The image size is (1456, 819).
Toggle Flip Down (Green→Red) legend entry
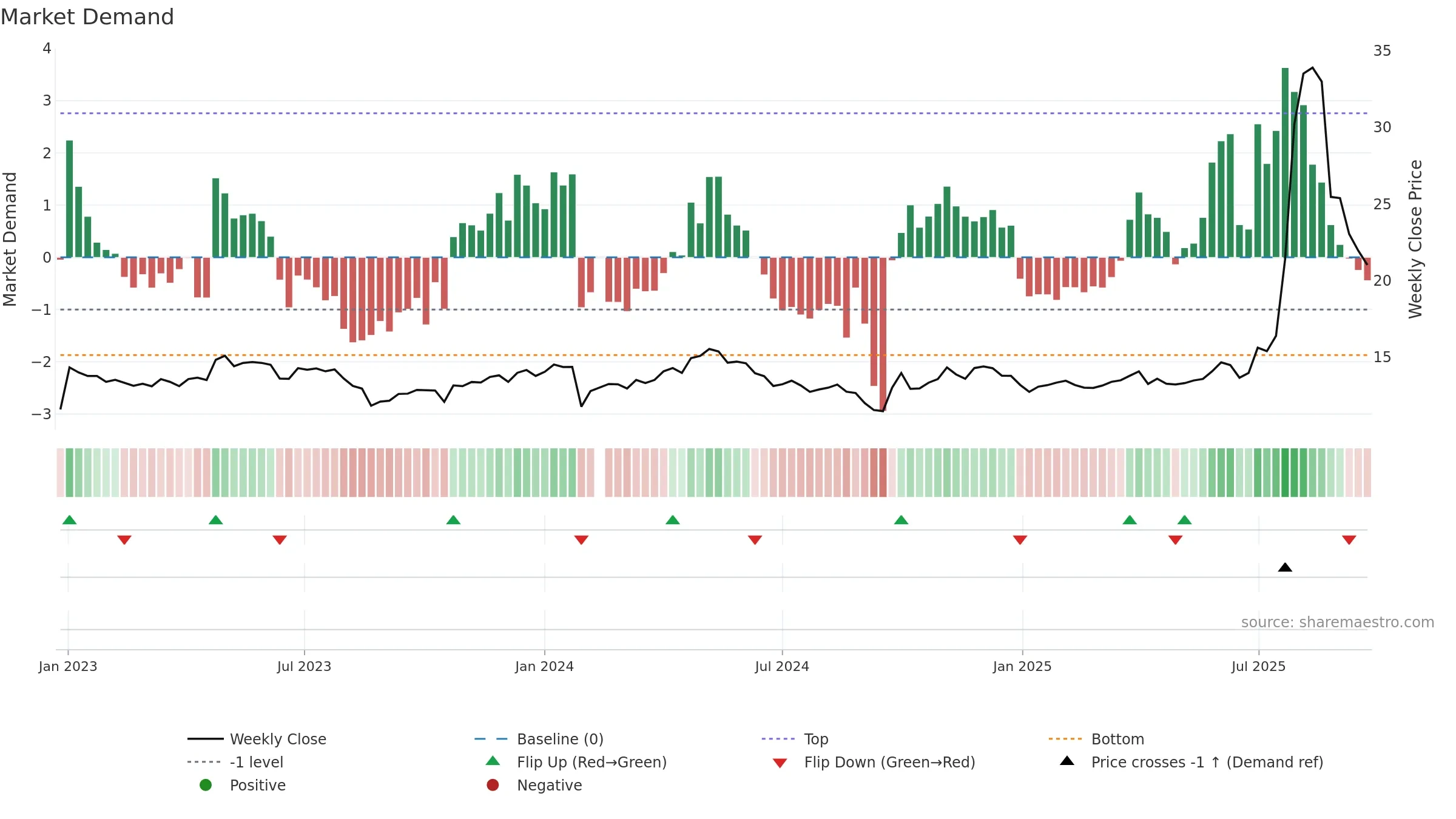coord(874,762)
